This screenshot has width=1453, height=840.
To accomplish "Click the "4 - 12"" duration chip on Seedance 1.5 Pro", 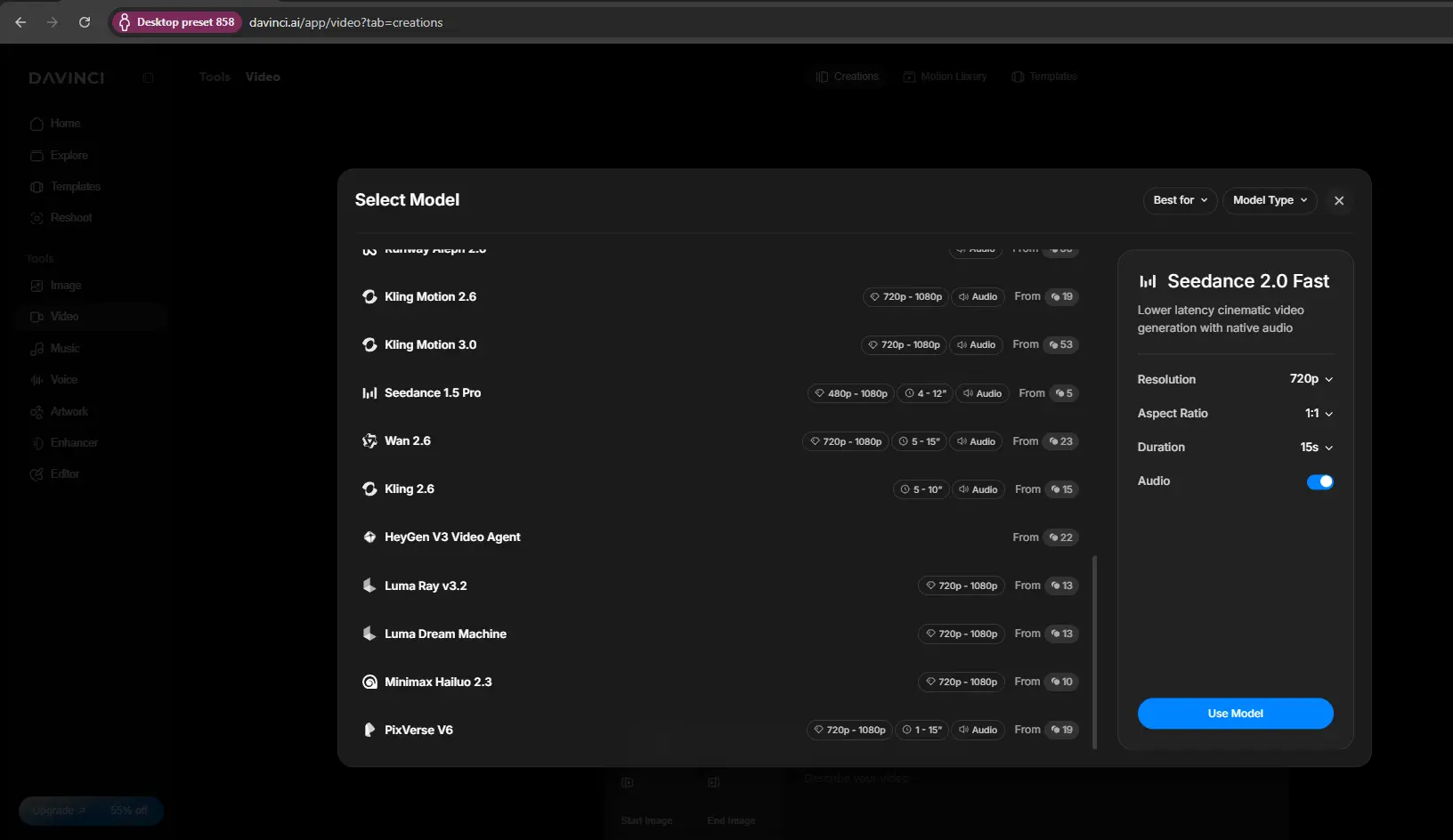I will click(925, 393).
